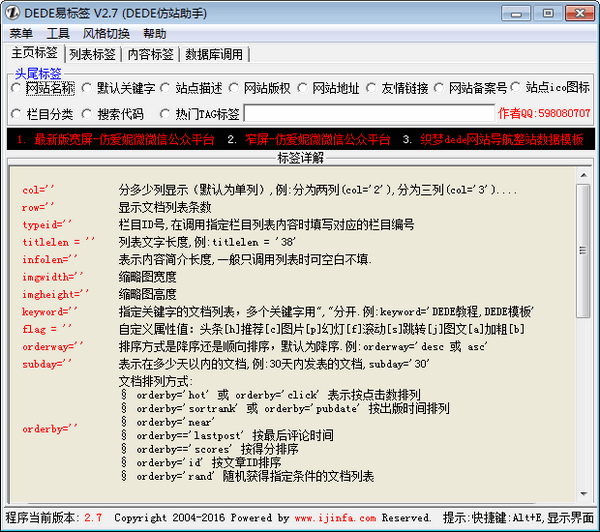Click the 作者QQ:598080707 red text

544,113
